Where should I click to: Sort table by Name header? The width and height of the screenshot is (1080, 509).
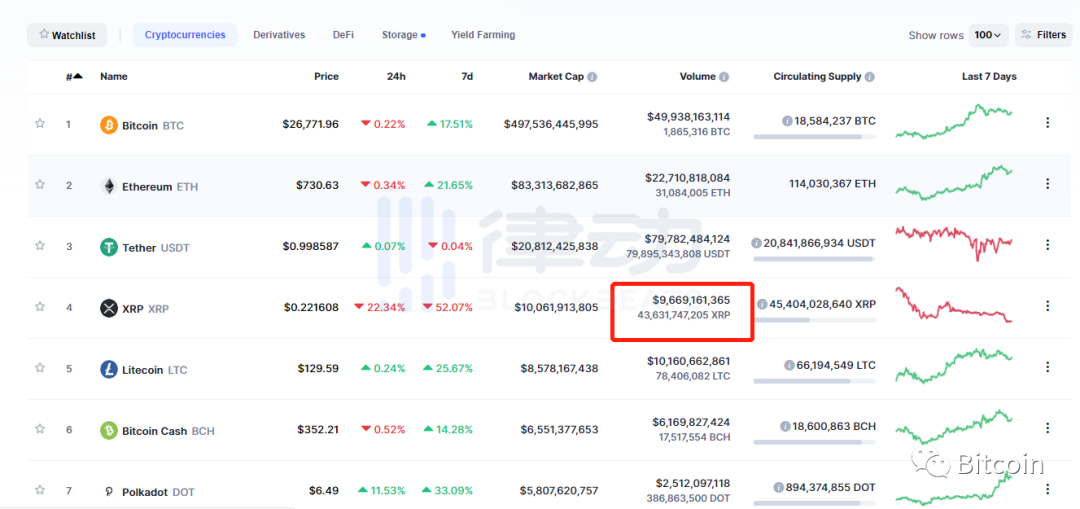[114, 77]
